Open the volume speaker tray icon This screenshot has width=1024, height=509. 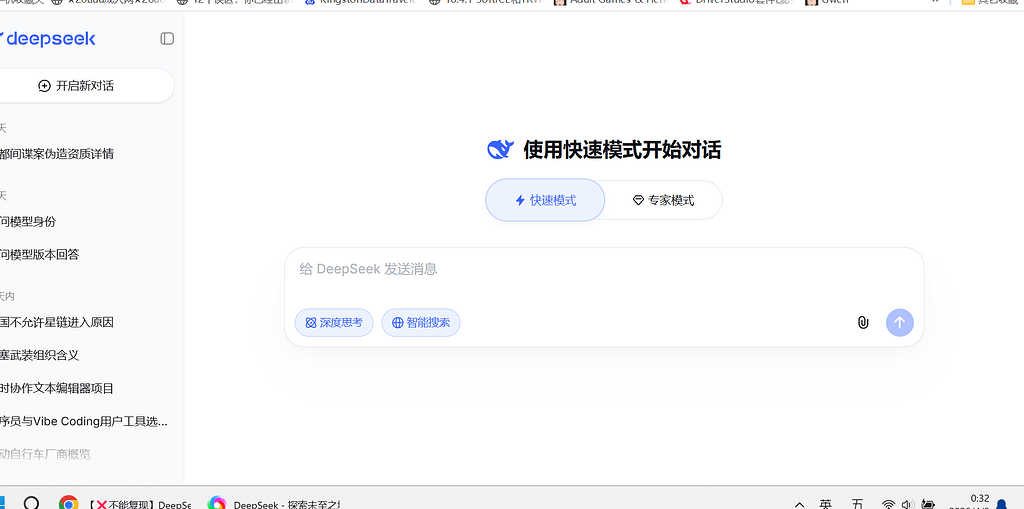(x=907, y=504)
